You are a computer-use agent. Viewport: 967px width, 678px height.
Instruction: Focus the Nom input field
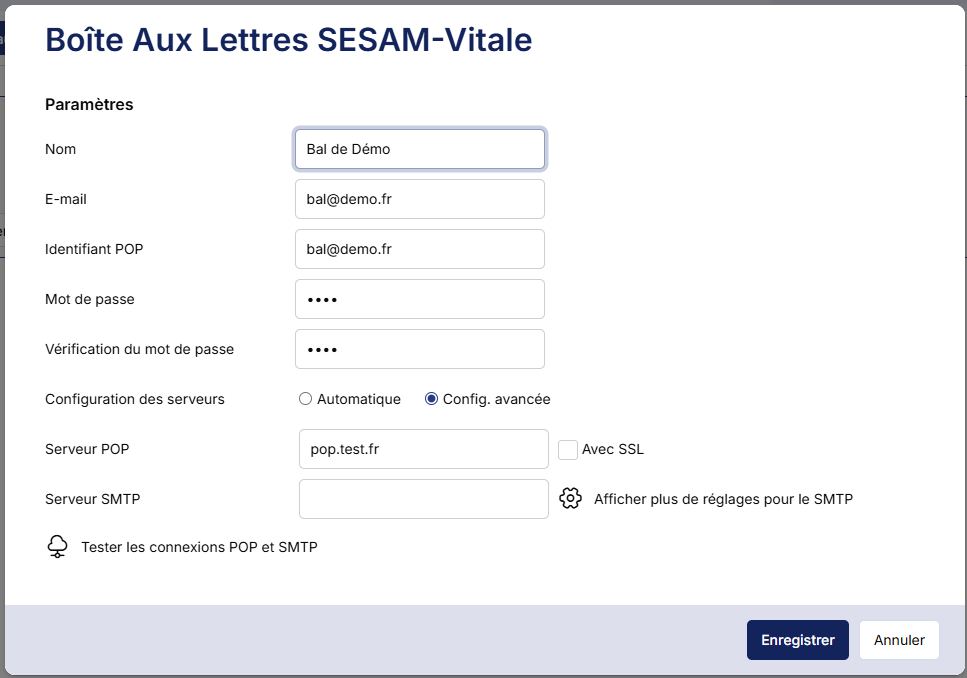pos(420,149)
